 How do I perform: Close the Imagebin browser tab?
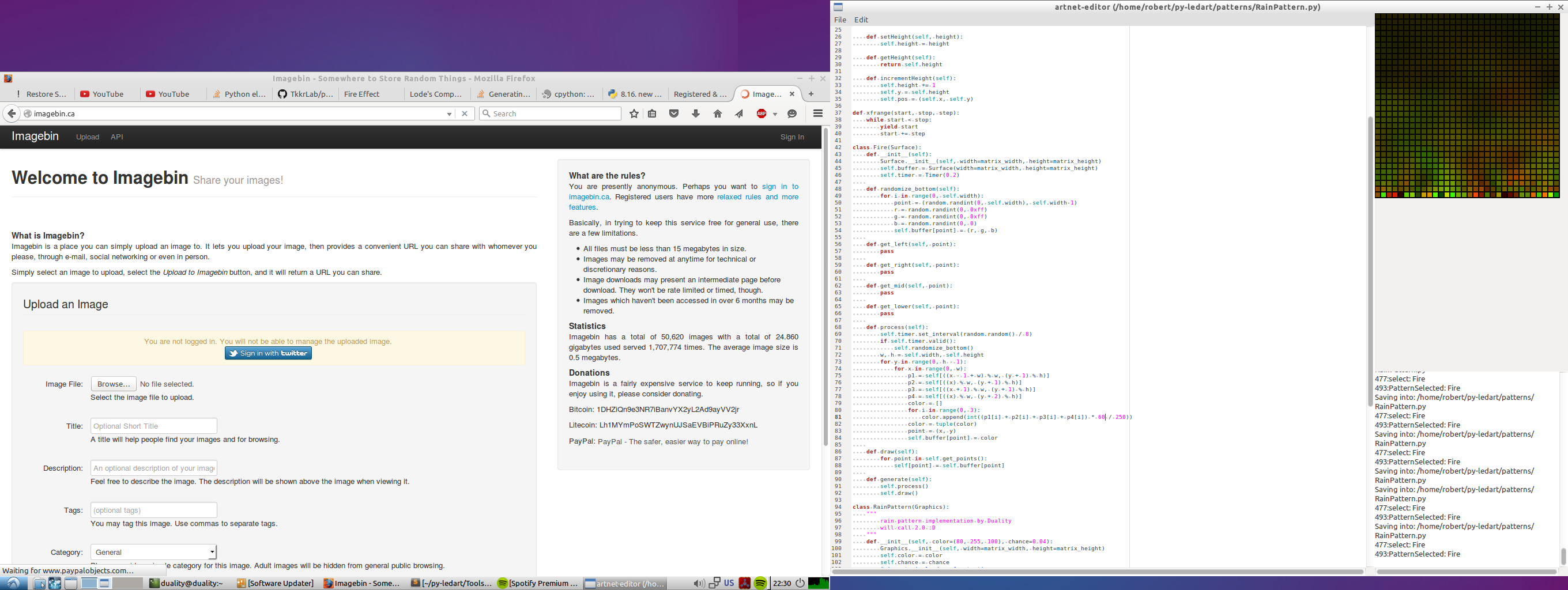coord(792,94)
